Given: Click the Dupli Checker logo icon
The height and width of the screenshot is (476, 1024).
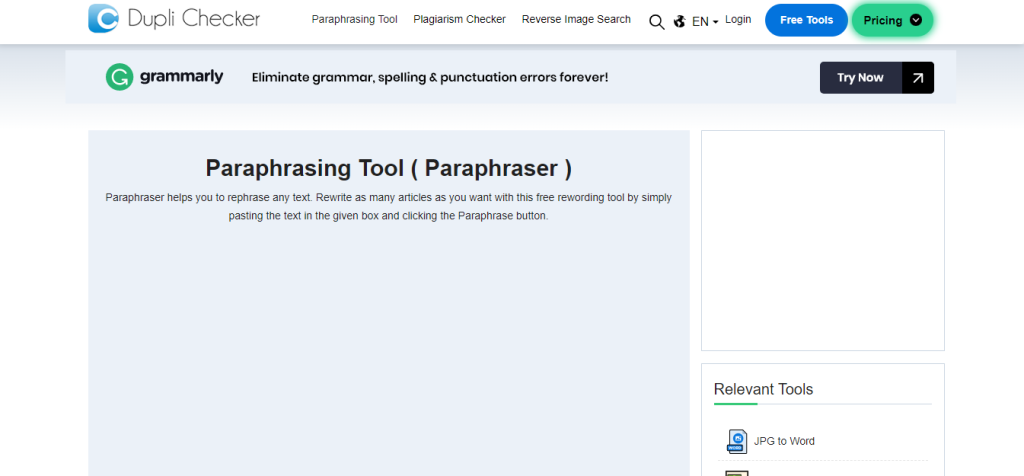Looking at the screenshot, I should 103,18.
